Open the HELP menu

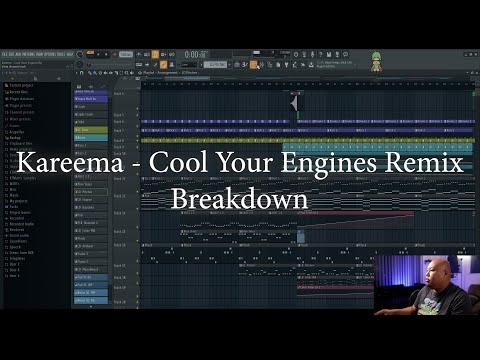[70, 54]
